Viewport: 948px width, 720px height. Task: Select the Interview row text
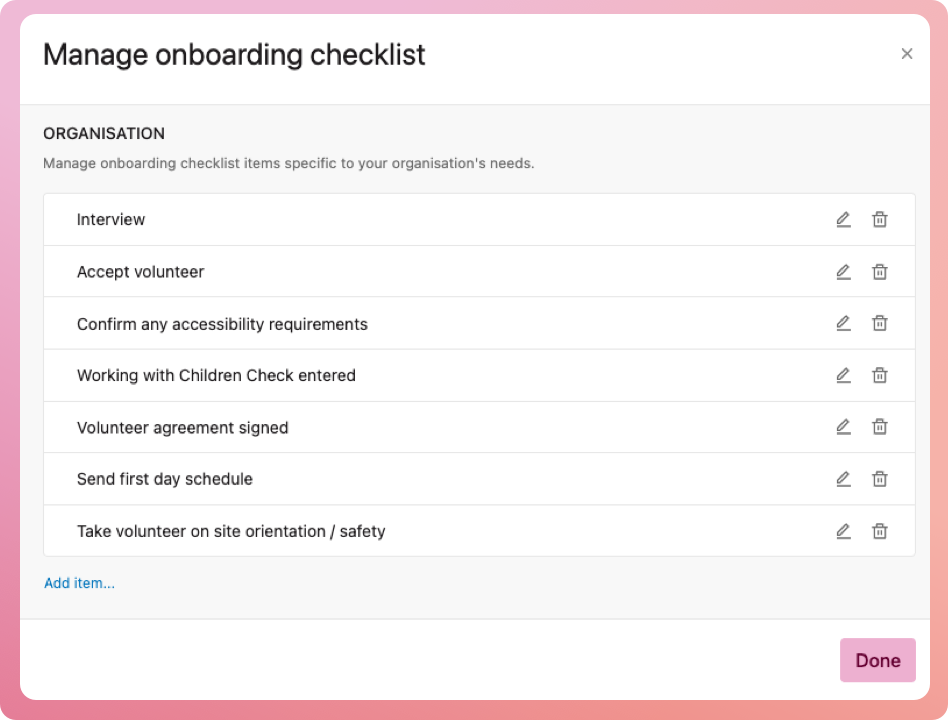(111, 220)
